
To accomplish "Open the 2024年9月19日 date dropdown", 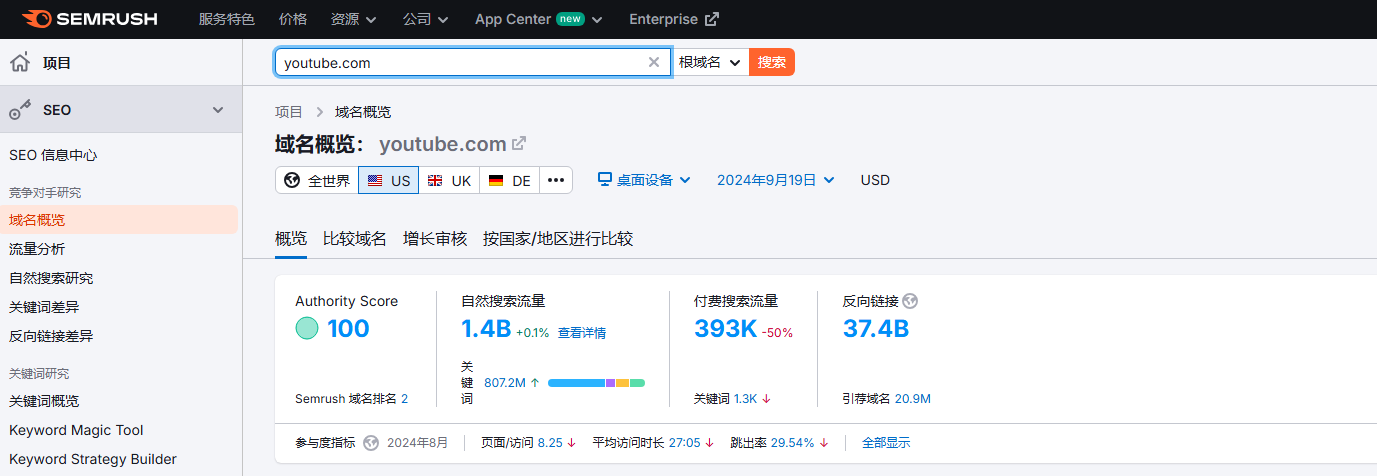I will point(775,180).
